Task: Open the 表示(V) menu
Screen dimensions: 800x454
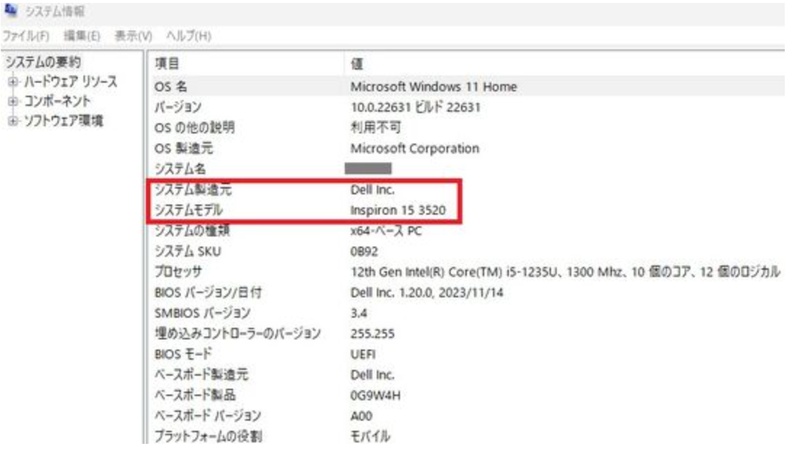Action: (x=133, y=36)
